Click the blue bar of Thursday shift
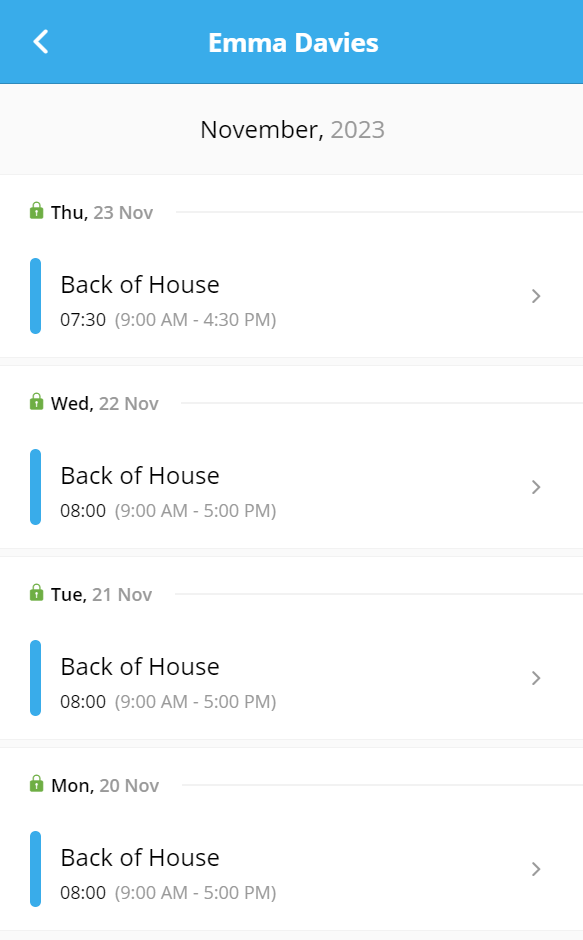The image size is (583, 940). pos(35,296)
